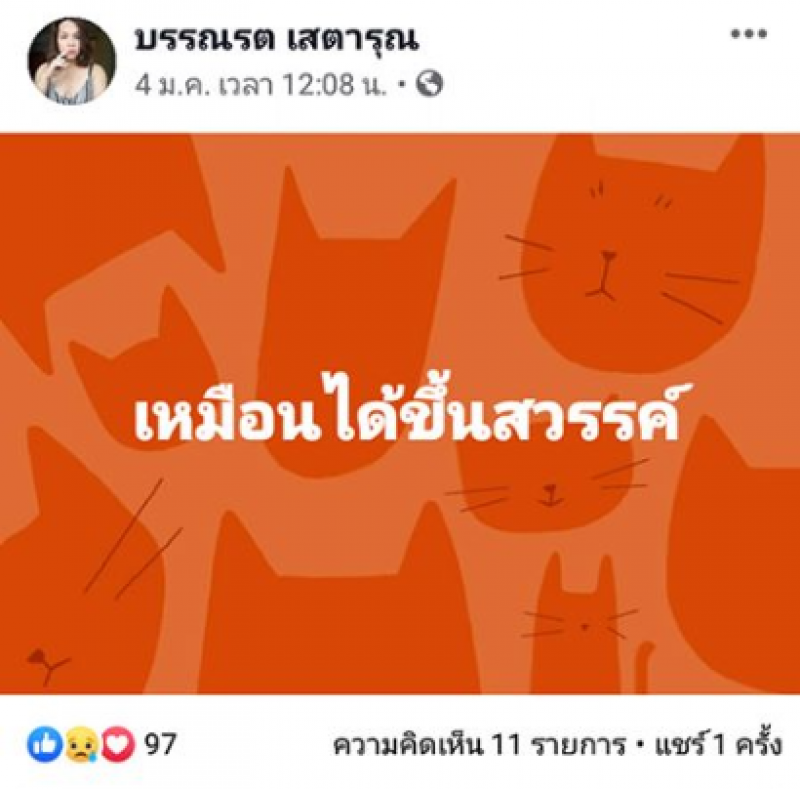800x789 pixels.
Task: View who reacted via the 97 count
Action: coord(160,745)
